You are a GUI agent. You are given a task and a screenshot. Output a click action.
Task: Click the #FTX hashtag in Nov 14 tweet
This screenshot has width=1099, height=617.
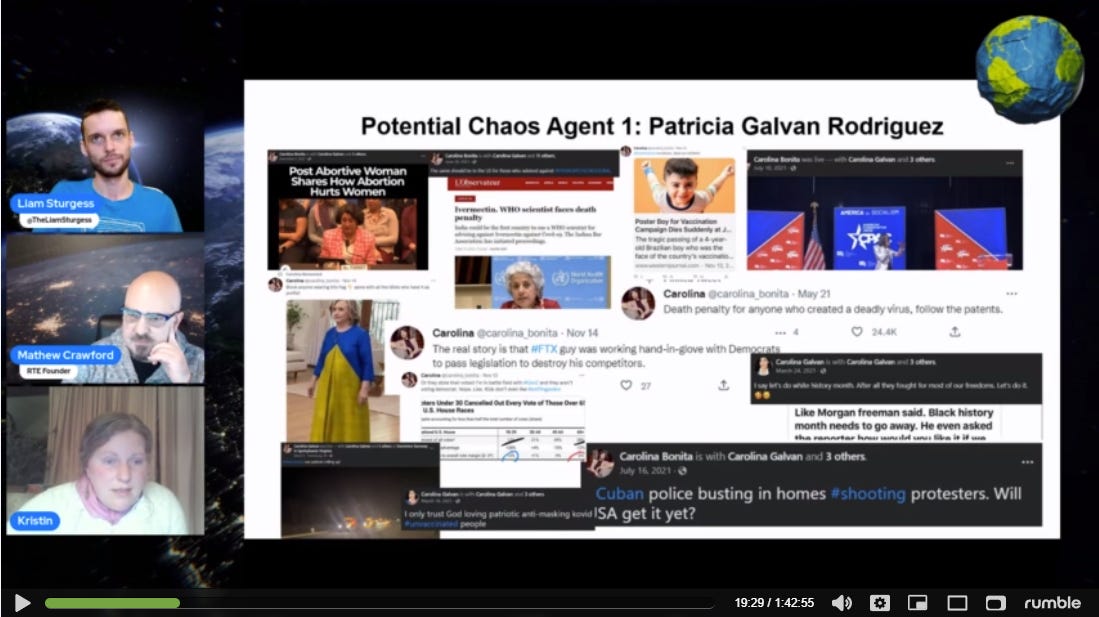coord(544,348)
